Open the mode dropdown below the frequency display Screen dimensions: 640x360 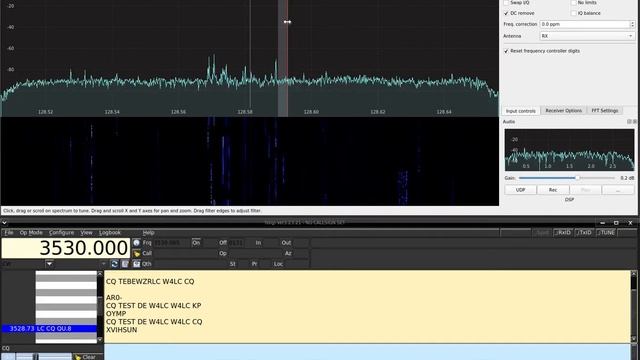click(x=49, y=264)
